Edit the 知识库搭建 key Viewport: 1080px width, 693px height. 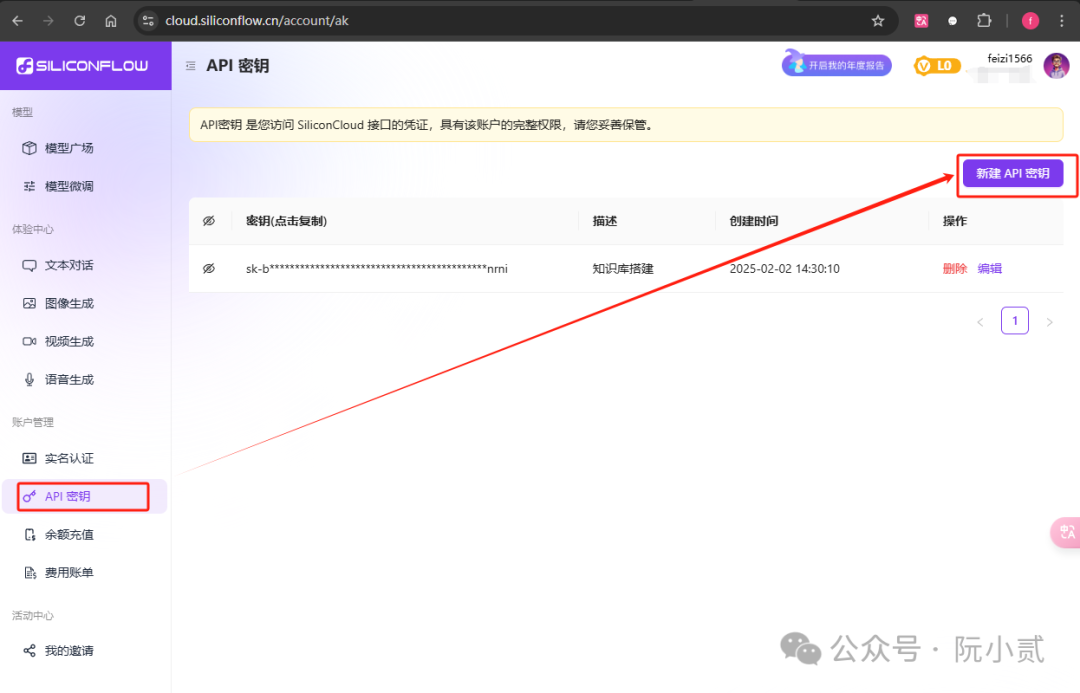pos(989,269)
